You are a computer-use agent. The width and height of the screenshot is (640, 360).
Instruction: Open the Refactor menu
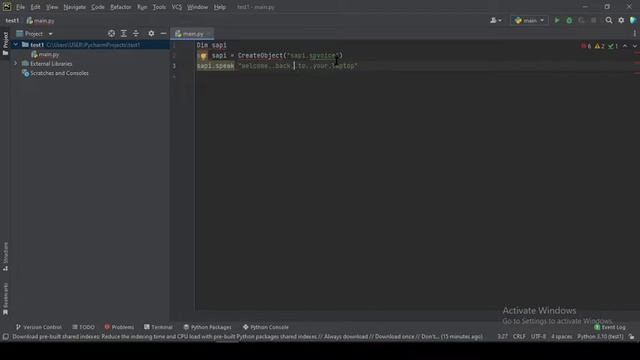point(121,7)
